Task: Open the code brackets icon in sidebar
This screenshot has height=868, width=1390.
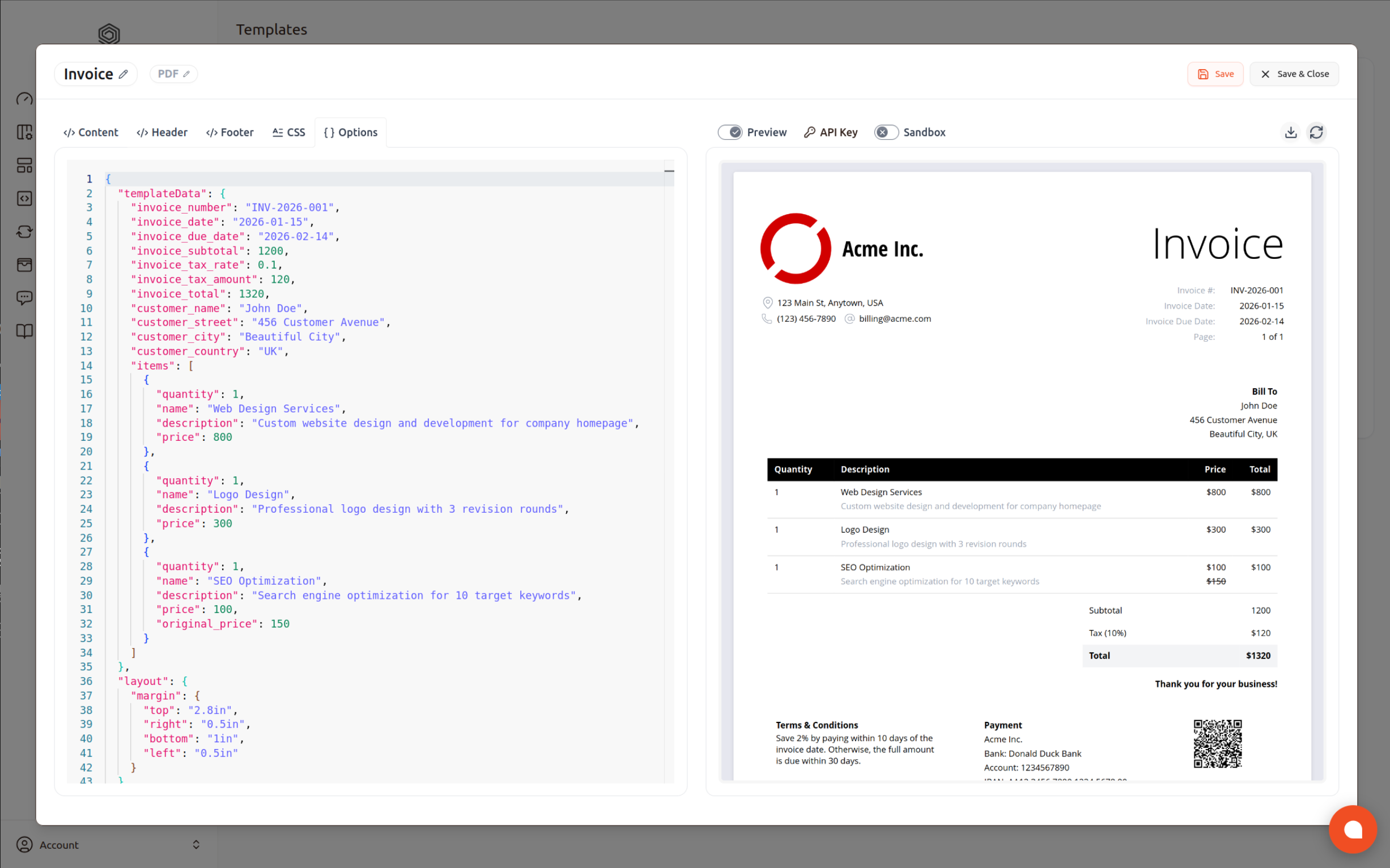Action: coord(24,199)
